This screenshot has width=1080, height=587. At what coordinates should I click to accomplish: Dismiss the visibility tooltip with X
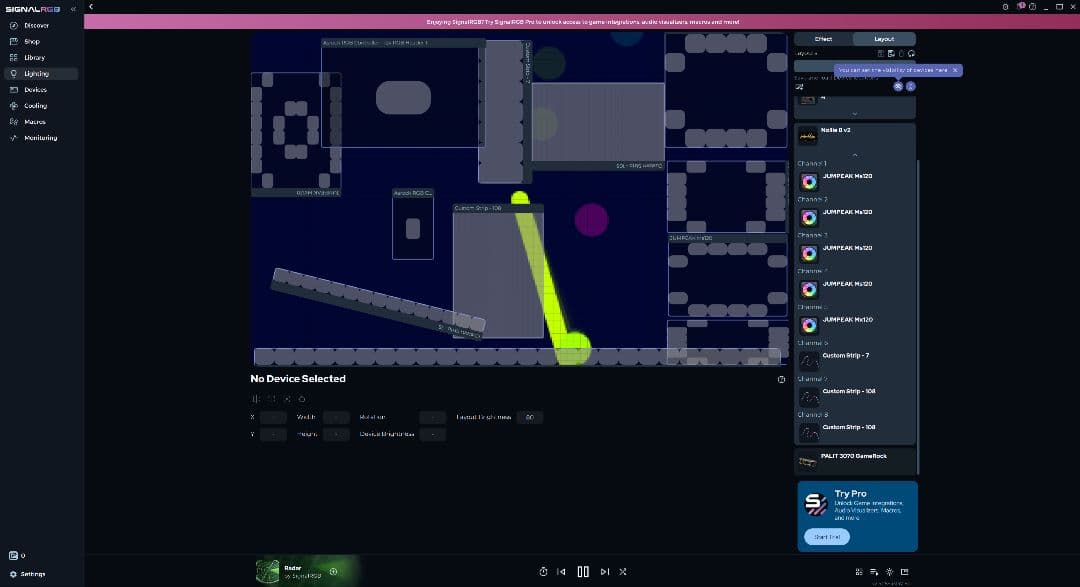[x=955, y=71]
